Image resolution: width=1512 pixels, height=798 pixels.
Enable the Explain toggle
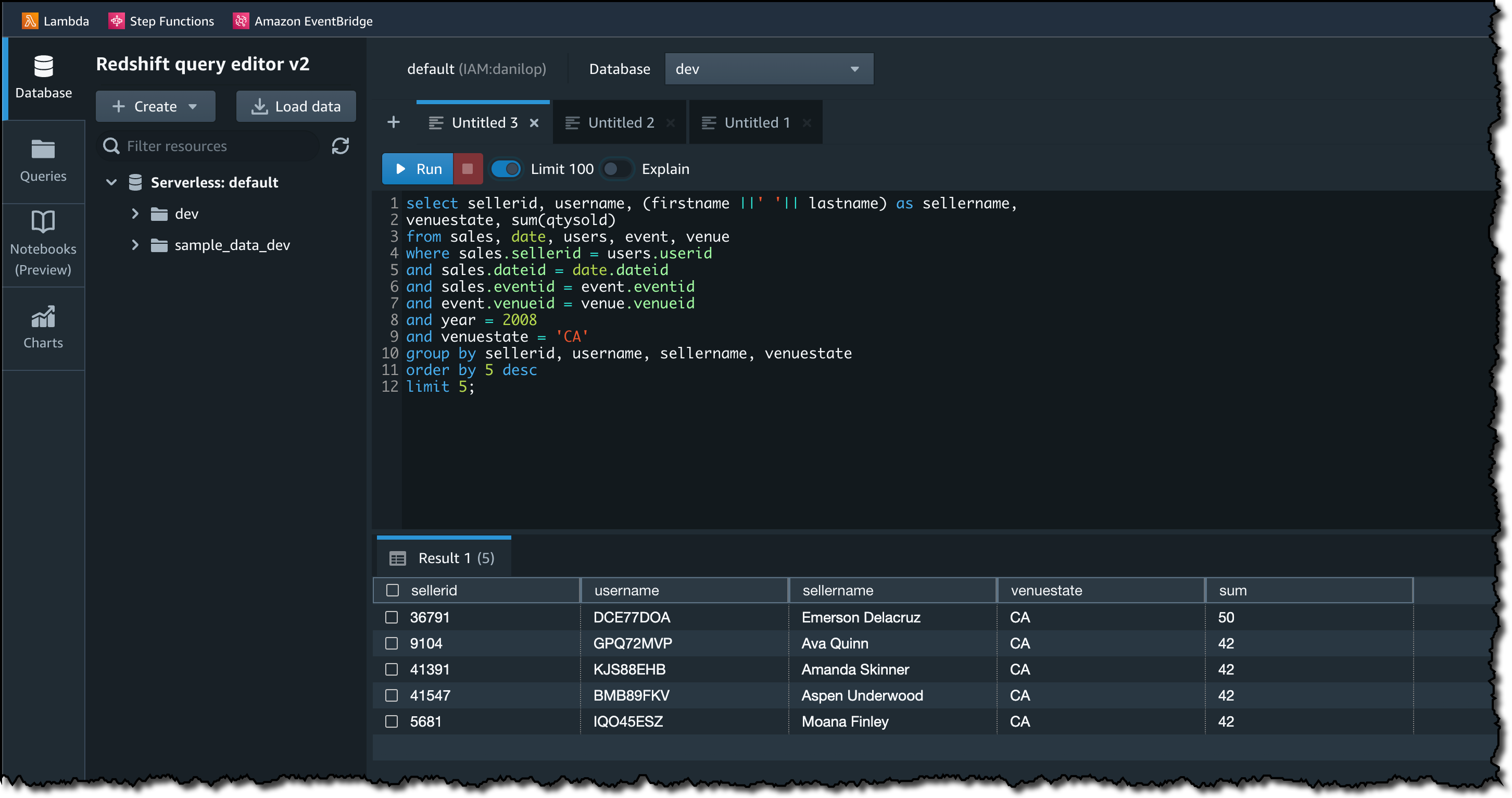[616, 169]
